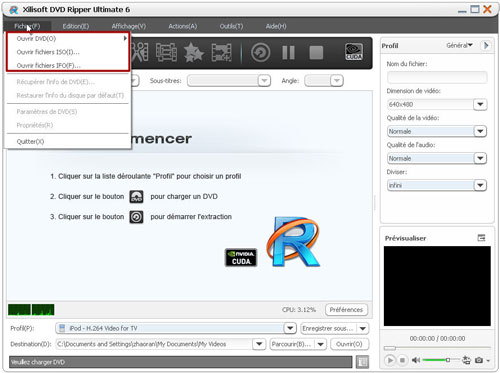
Task: Click the clip scissors icon in the toolbar
Action: 140,52
